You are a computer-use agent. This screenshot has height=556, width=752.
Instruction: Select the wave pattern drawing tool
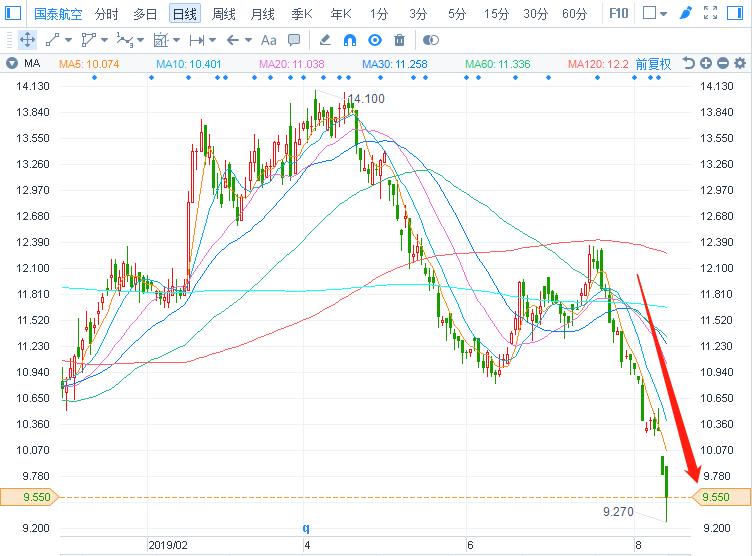(125, 40)
